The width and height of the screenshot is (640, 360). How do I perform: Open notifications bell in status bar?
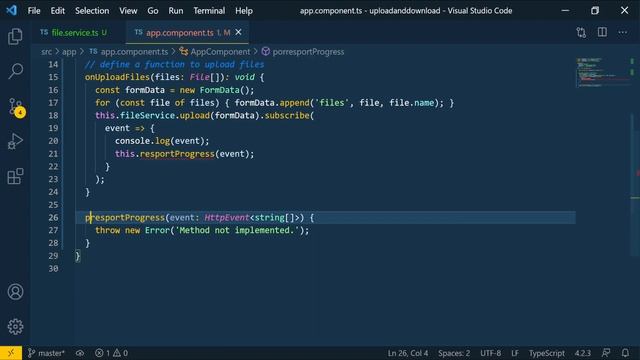coord(625,353)
